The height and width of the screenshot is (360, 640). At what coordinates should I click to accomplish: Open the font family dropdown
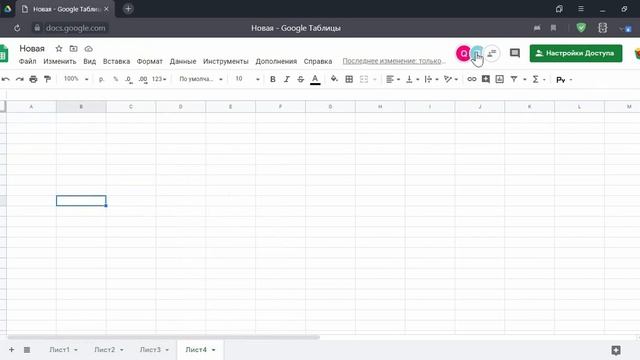click(201, 79)
